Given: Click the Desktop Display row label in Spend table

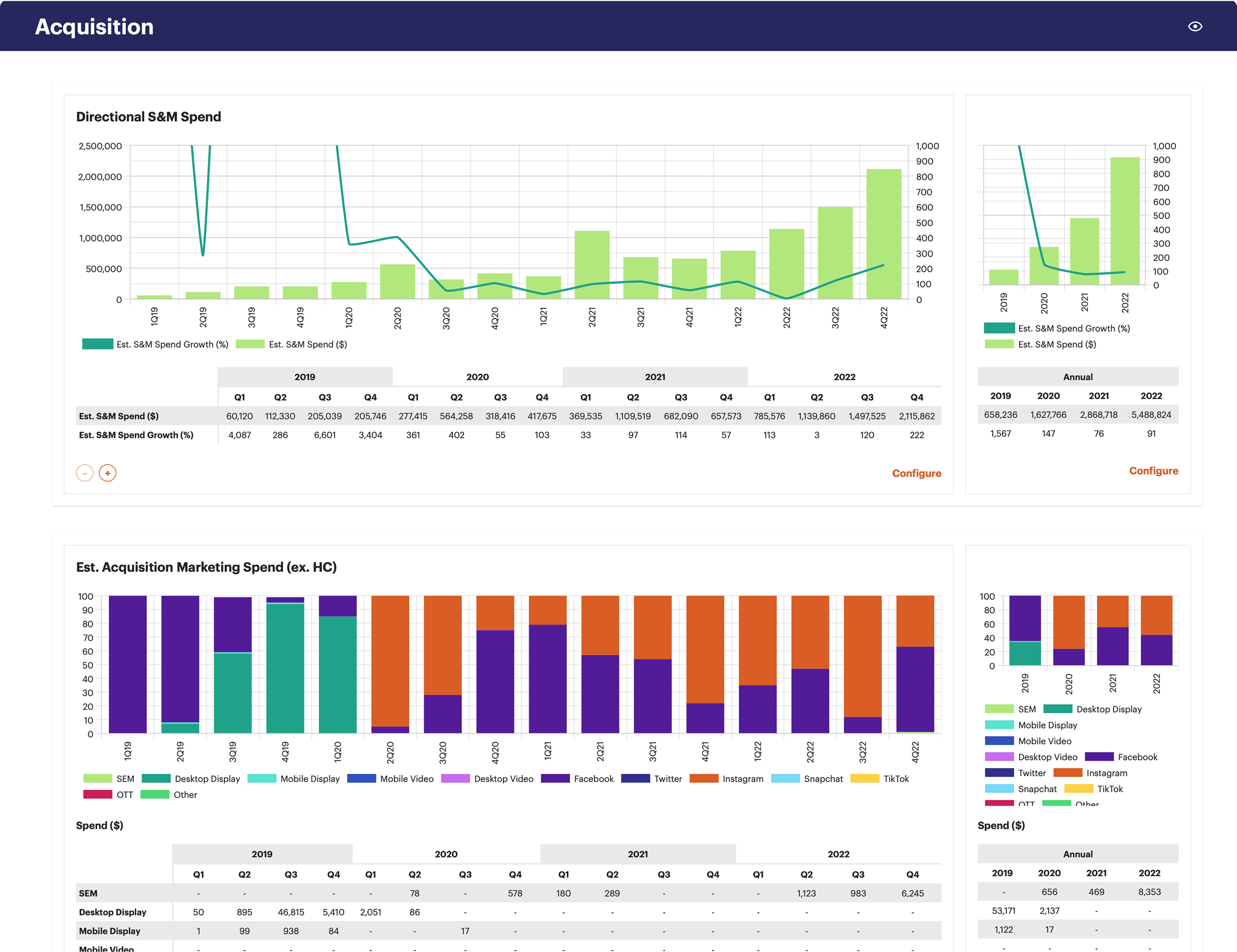Looking at the screenshot, I should click(x=112, y=912).
